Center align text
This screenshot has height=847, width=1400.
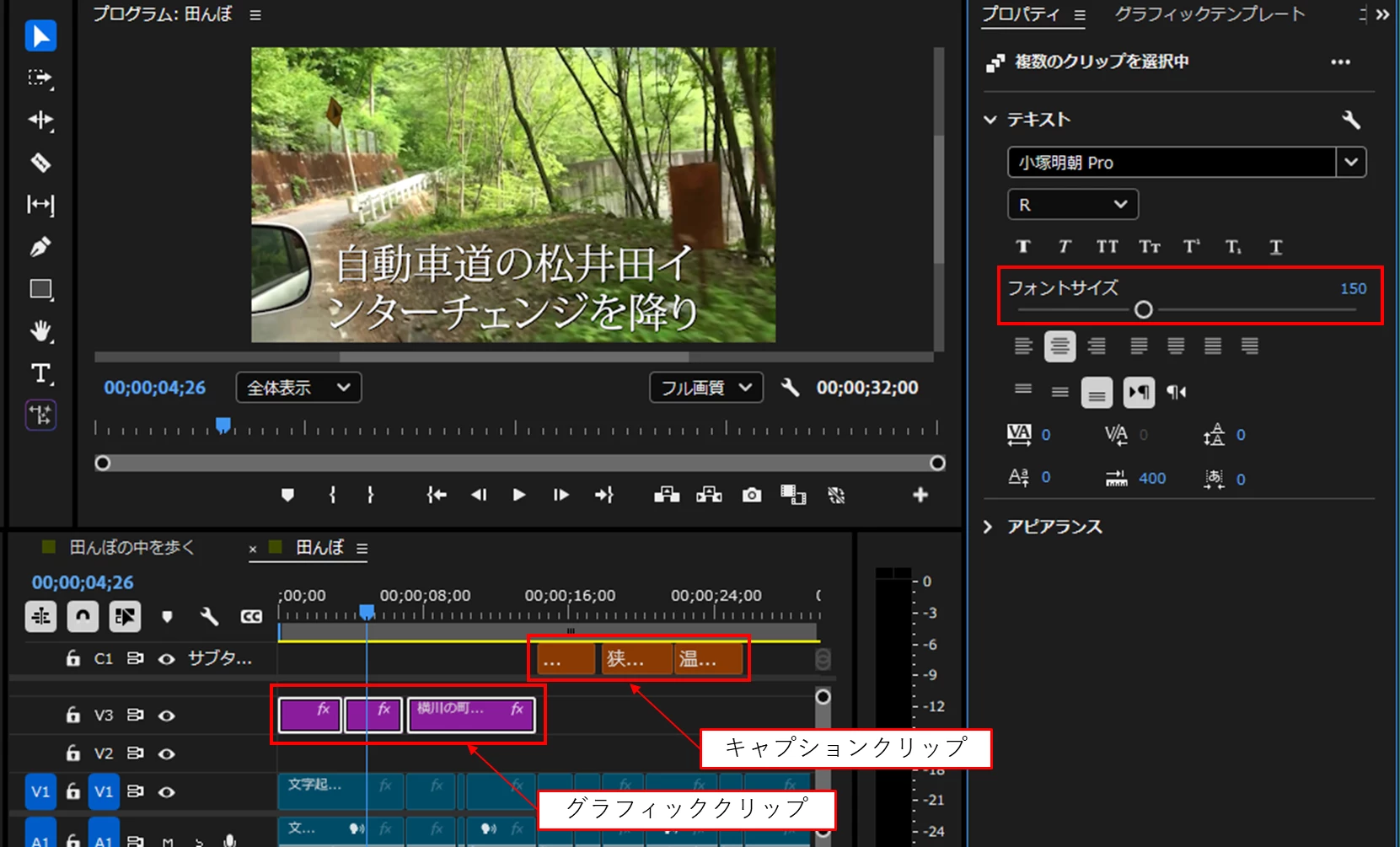(1059, 346)
